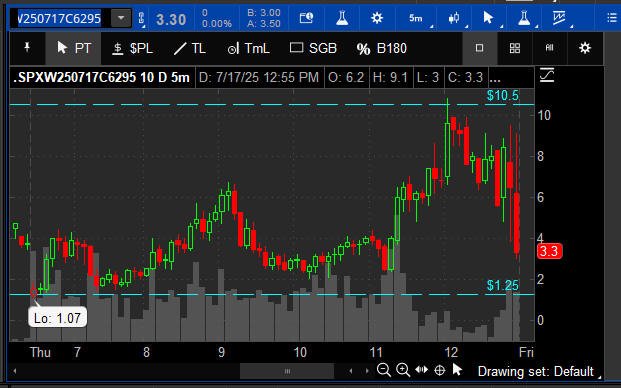This screenshot has width=621, height=388.
Task: Click the horizontal chart scrollbar thumb
Action: click(x=287, y=371)
